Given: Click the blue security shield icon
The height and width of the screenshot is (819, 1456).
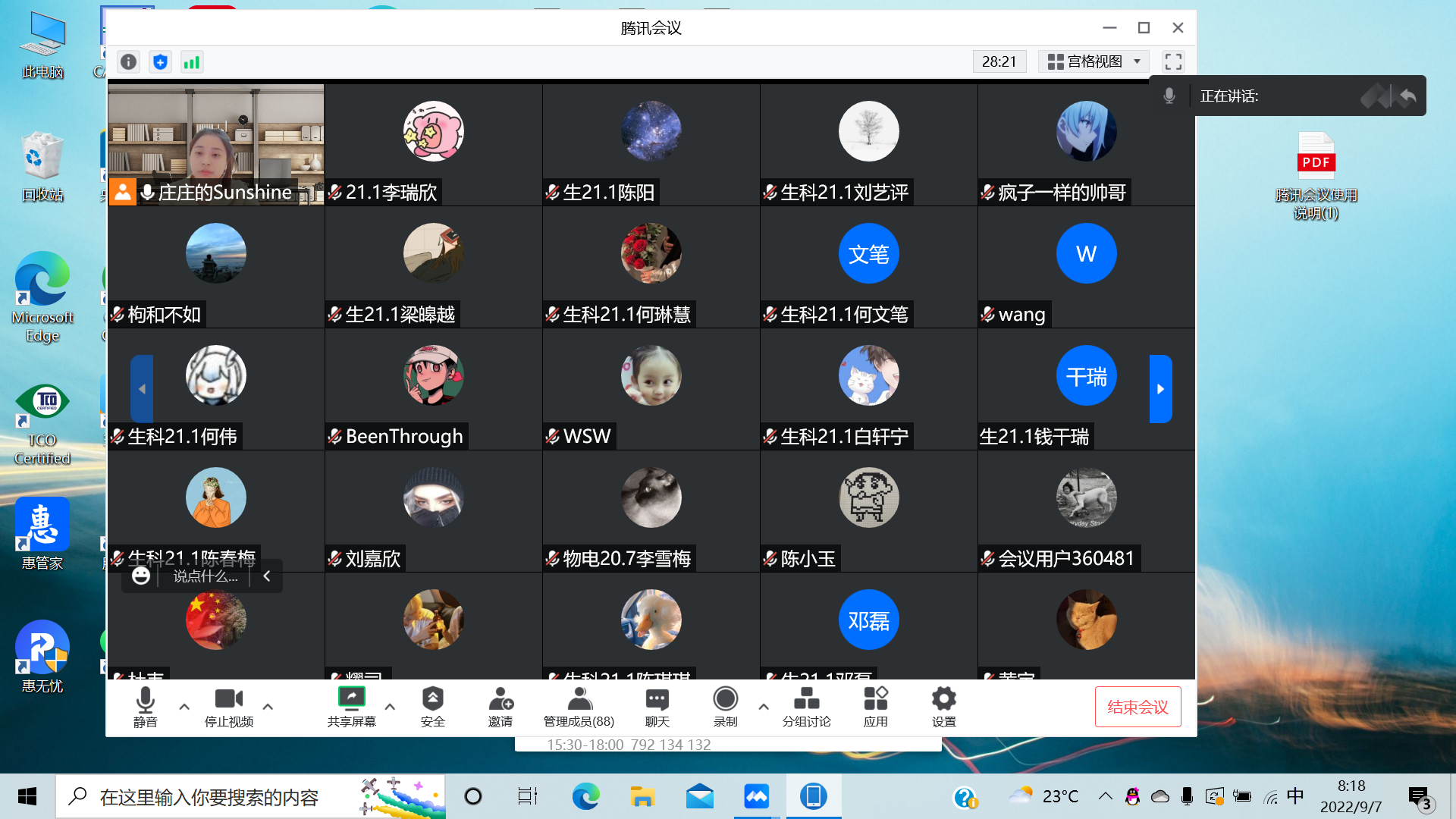Looking at the screenshot, I should [160, 62].
